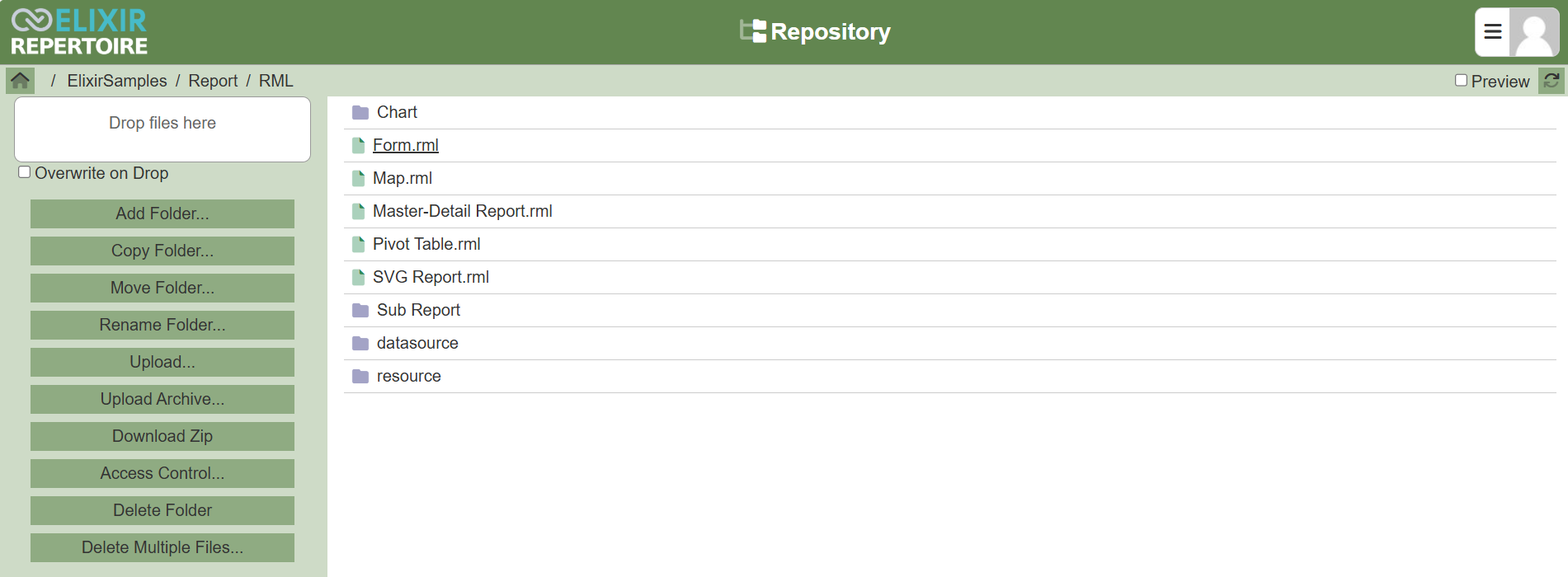The image size is (1568, 577).
Task: Click the Repository tree icon in header
Action: coord(752,31)
